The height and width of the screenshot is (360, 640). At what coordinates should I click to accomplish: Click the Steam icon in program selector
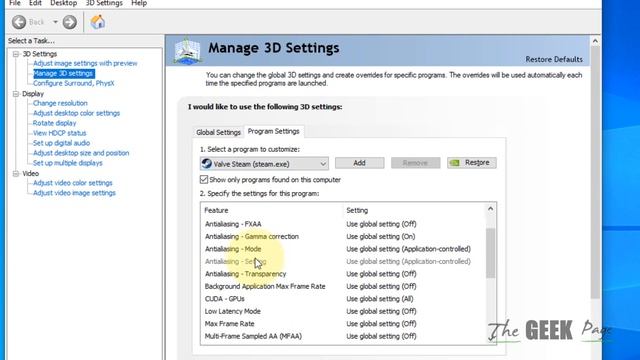click(207, 164)
